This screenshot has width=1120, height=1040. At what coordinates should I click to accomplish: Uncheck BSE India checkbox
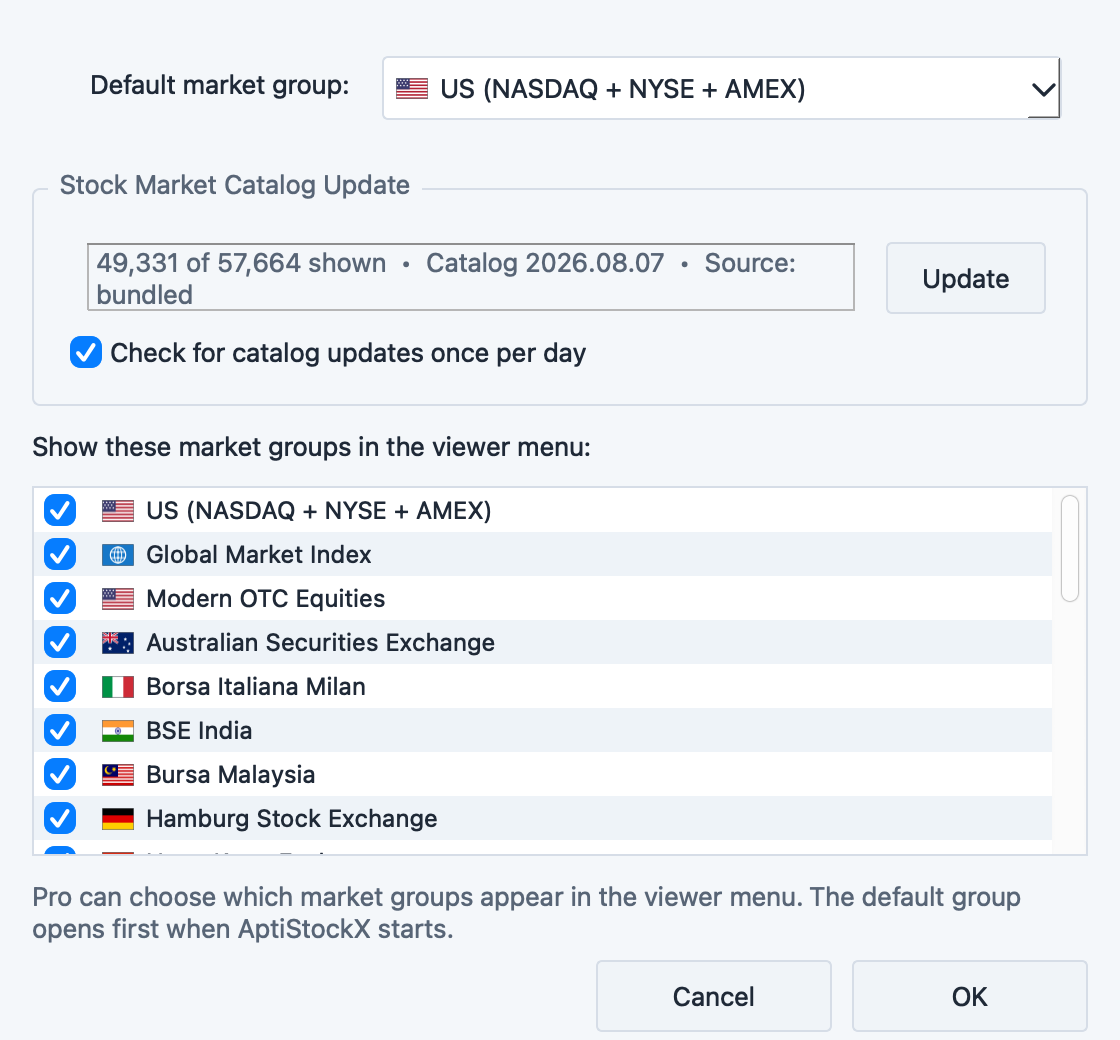[60, 731]
